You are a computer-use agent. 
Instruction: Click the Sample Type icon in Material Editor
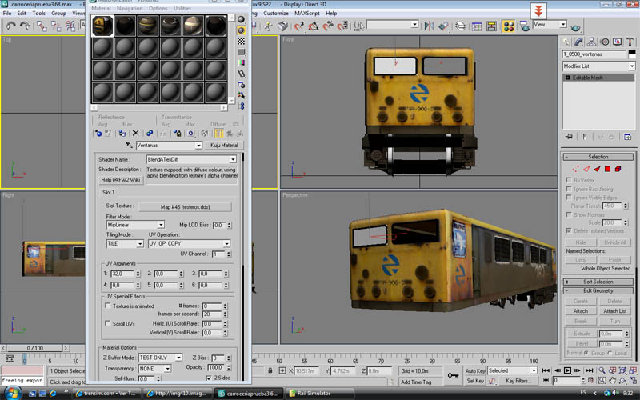point(242,17)
